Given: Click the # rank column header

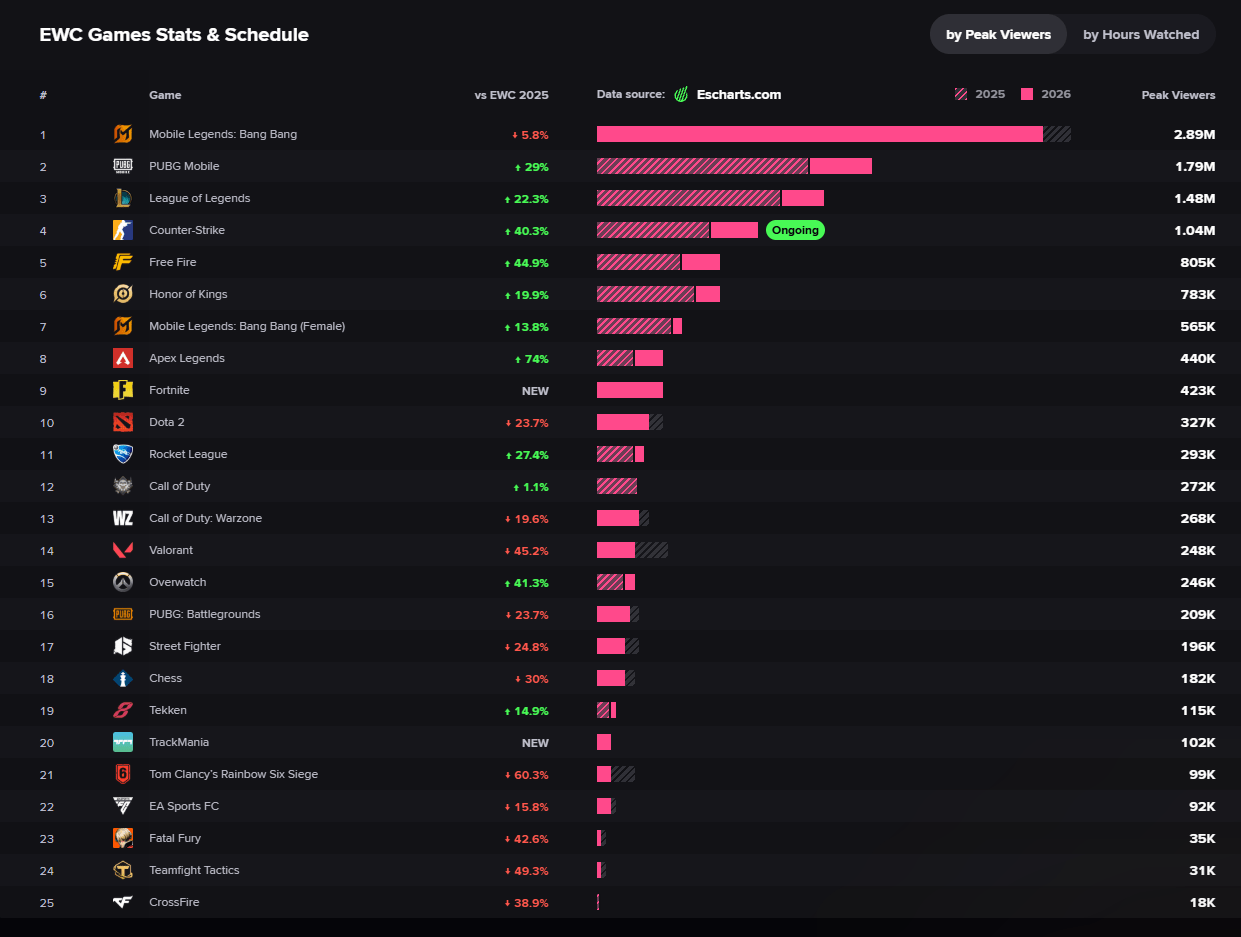Looking at the screenshot, I should tap(43, 95).
